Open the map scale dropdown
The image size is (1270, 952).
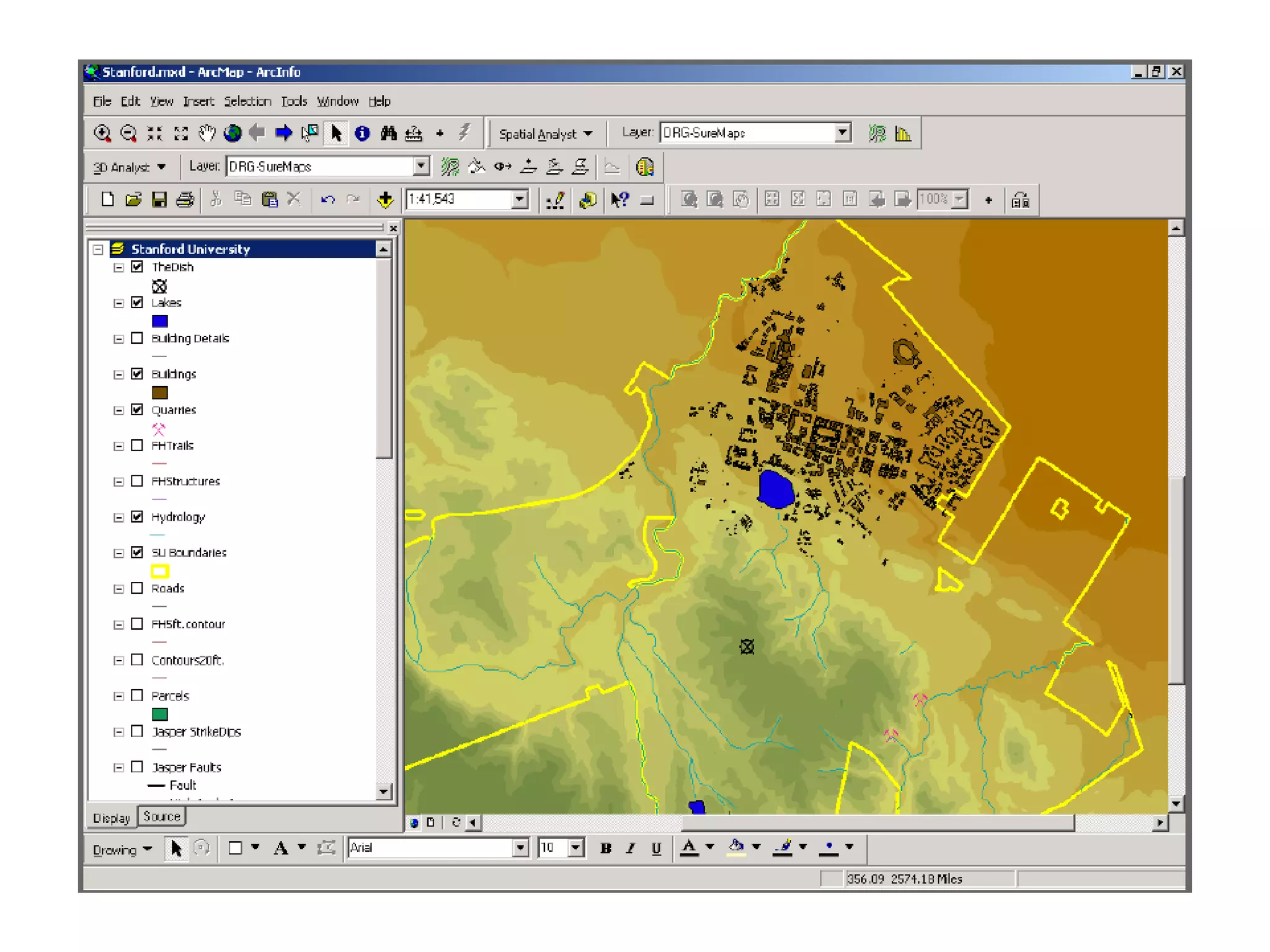point(520,200)
